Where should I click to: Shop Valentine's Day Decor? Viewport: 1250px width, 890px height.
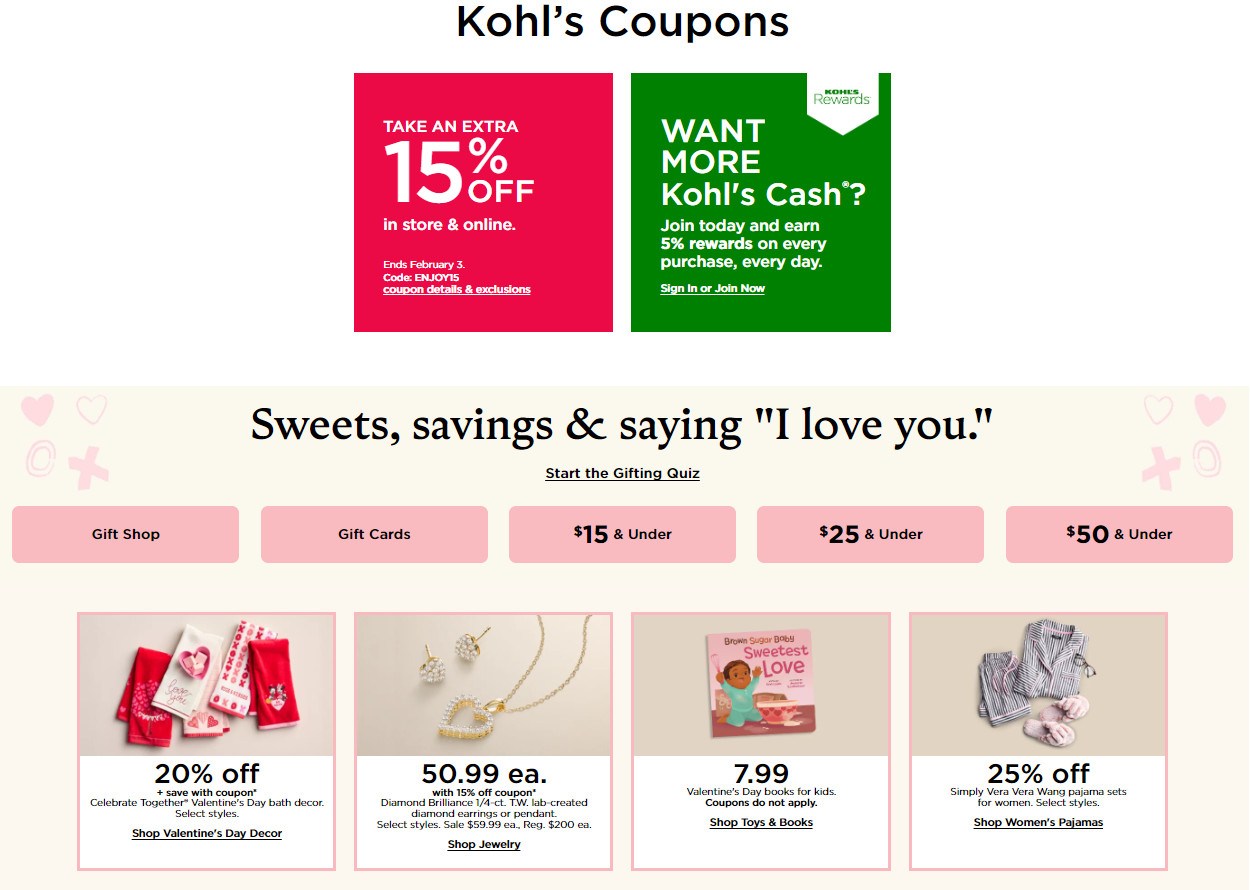coord(206,833)
